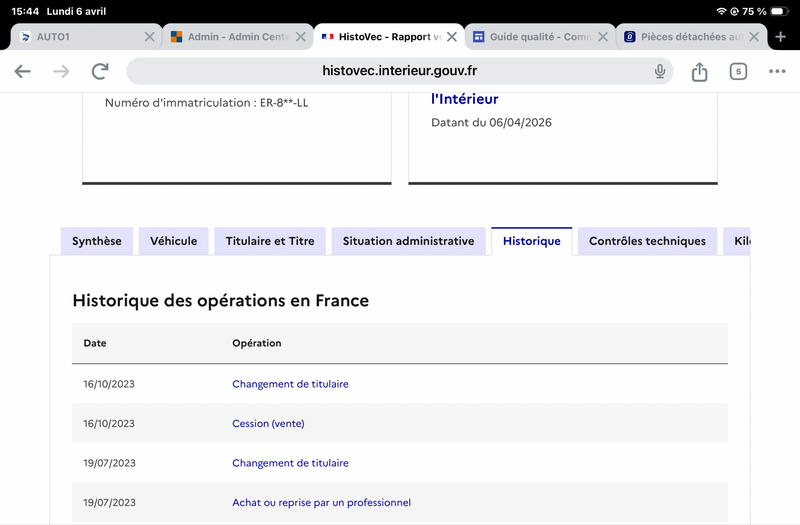Close the Admin Center browser tab
Image resolution: width=800 pixels, height=525 pixels.
(301, 37)
